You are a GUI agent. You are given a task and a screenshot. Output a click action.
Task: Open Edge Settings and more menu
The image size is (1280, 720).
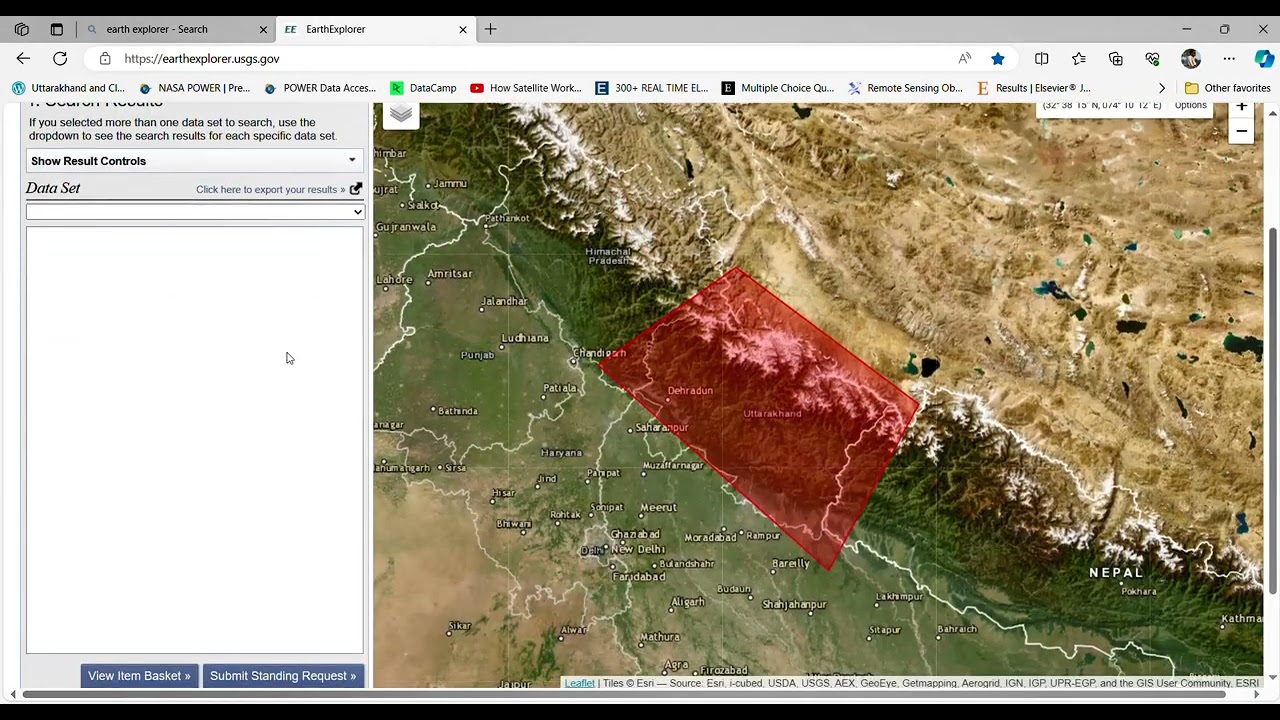point(1229,59)
